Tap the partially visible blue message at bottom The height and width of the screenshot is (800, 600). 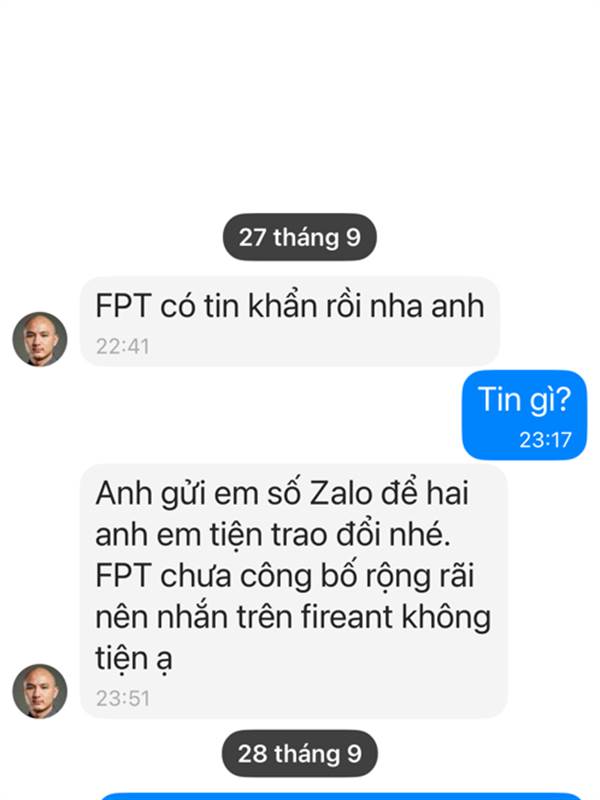(x=341, y=796)
